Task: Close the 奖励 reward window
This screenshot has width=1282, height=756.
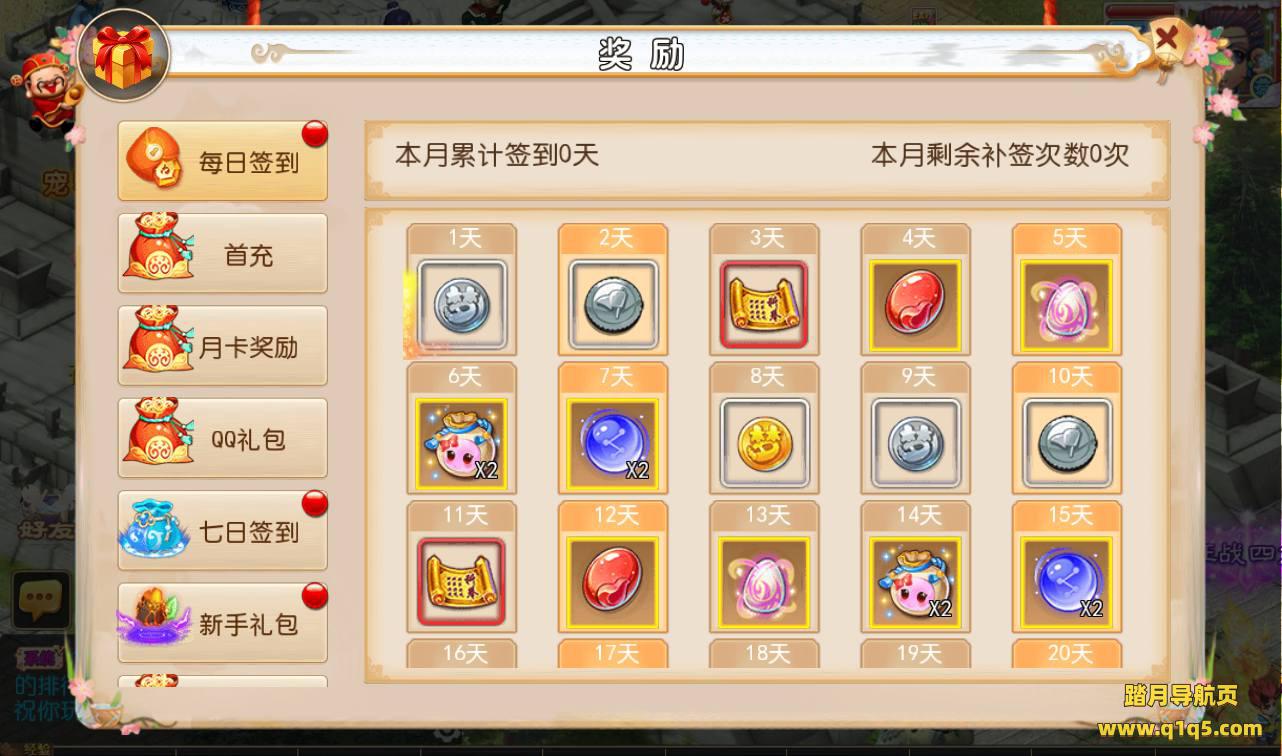Action: coord(1166,41)
